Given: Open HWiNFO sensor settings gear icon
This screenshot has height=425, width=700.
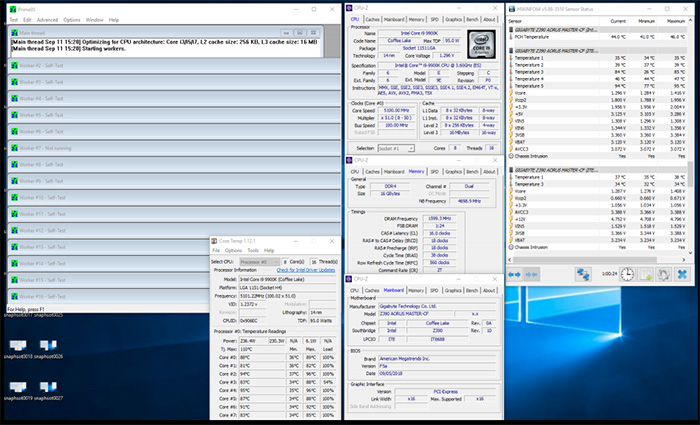Looking at the screenshot, I should tap(663, 274).
